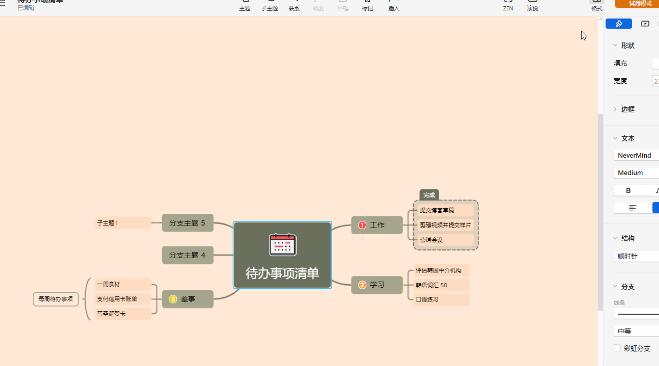Click the orange priority 2 marker on 学习

(362, 285)
